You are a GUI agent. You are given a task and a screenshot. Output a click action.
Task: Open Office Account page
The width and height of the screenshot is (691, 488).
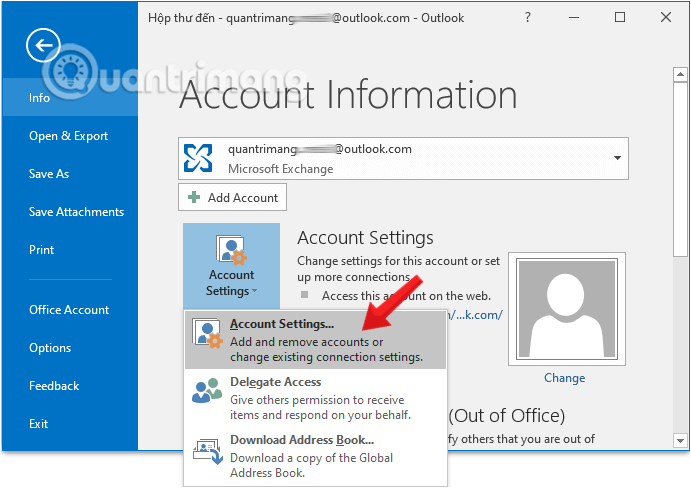70,309
